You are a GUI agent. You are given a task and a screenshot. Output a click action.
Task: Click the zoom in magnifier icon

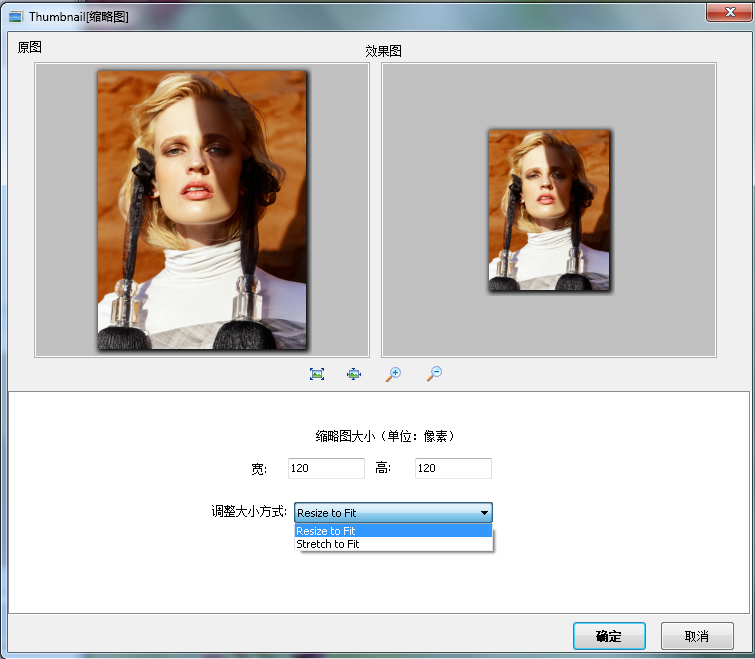(x=394, y=374)
